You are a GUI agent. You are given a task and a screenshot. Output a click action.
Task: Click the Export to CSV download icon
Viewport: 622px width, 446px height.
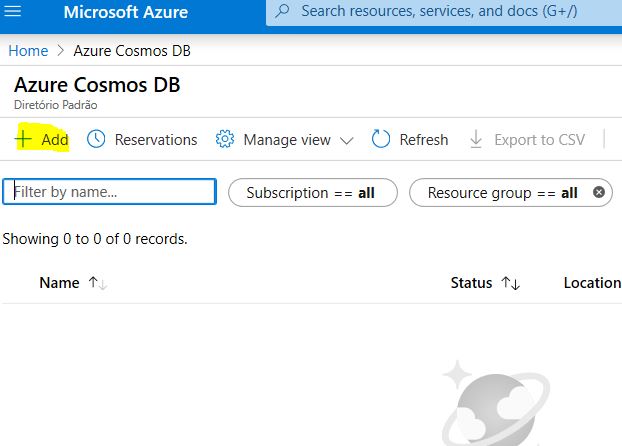(476, 139)
